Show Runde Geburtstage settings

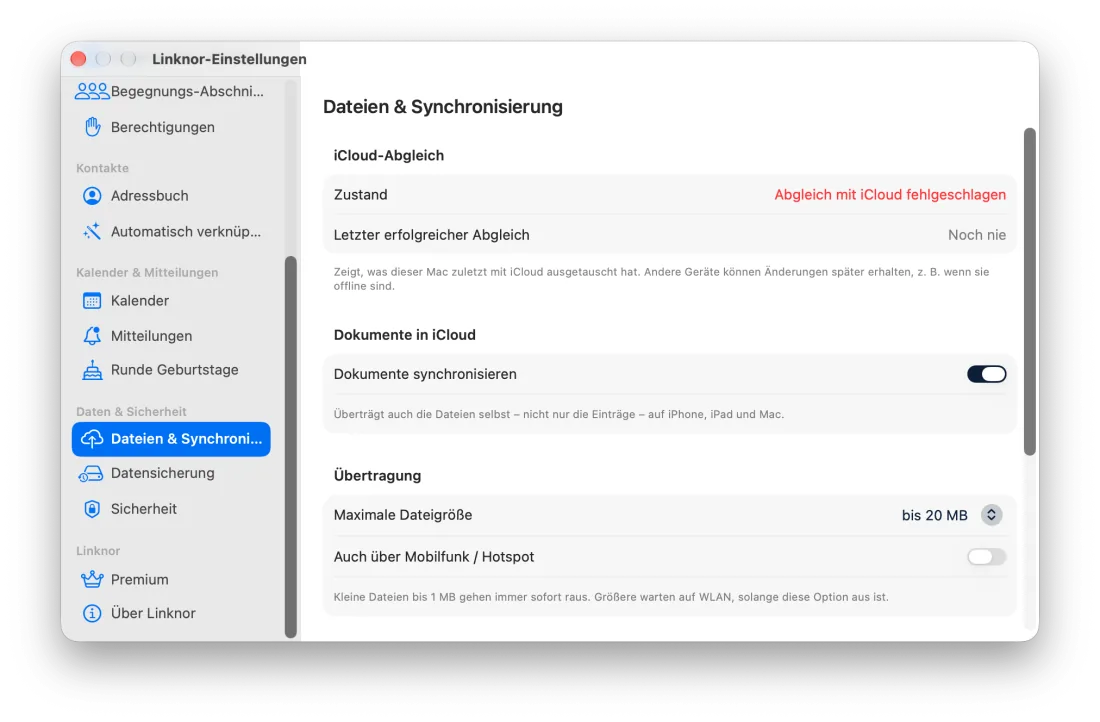pos(171,370)
